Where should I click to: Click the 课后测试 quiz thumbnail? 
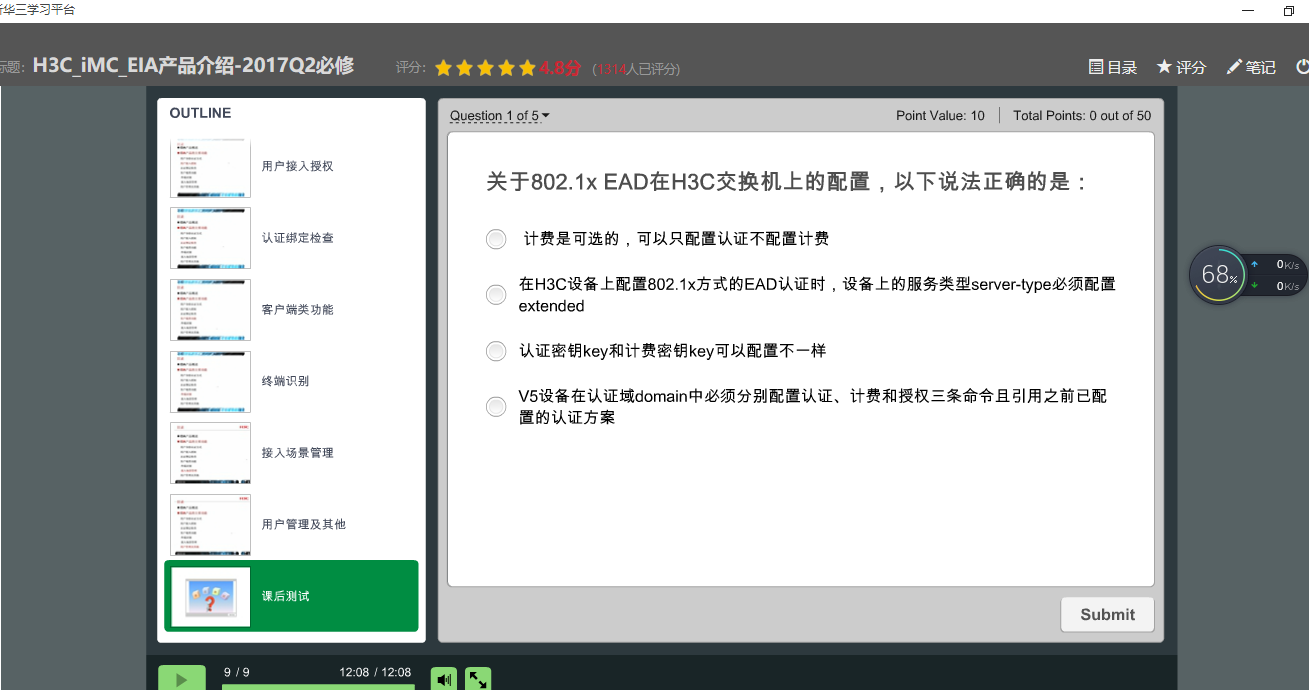(x=210, y=597)
